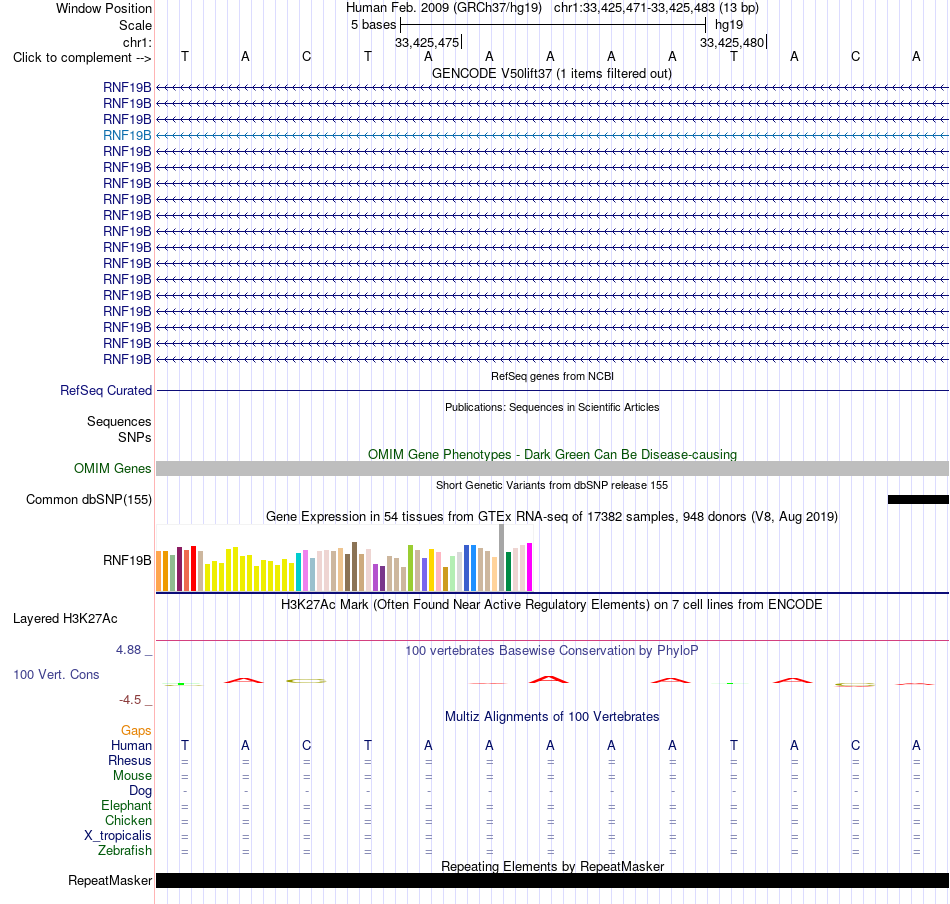Click the 33,425,480 coordinate marker
The image size is (950, 904).
732,42
